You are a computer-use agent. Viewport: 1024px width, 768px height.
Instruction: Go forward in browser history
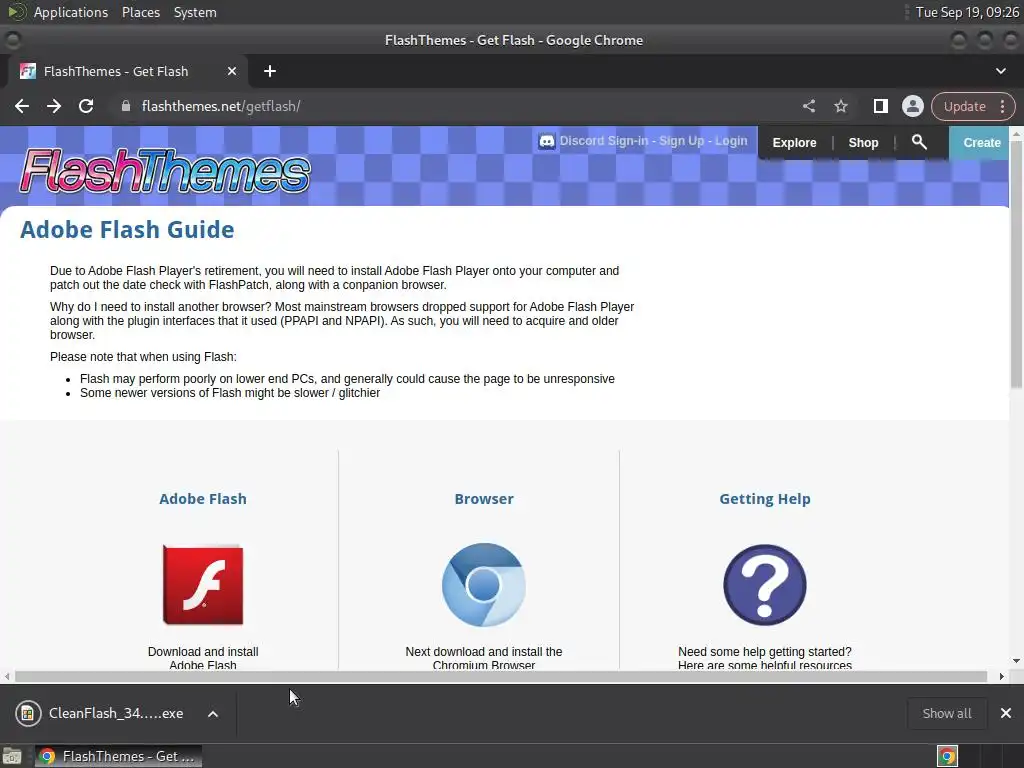[54, 106]
